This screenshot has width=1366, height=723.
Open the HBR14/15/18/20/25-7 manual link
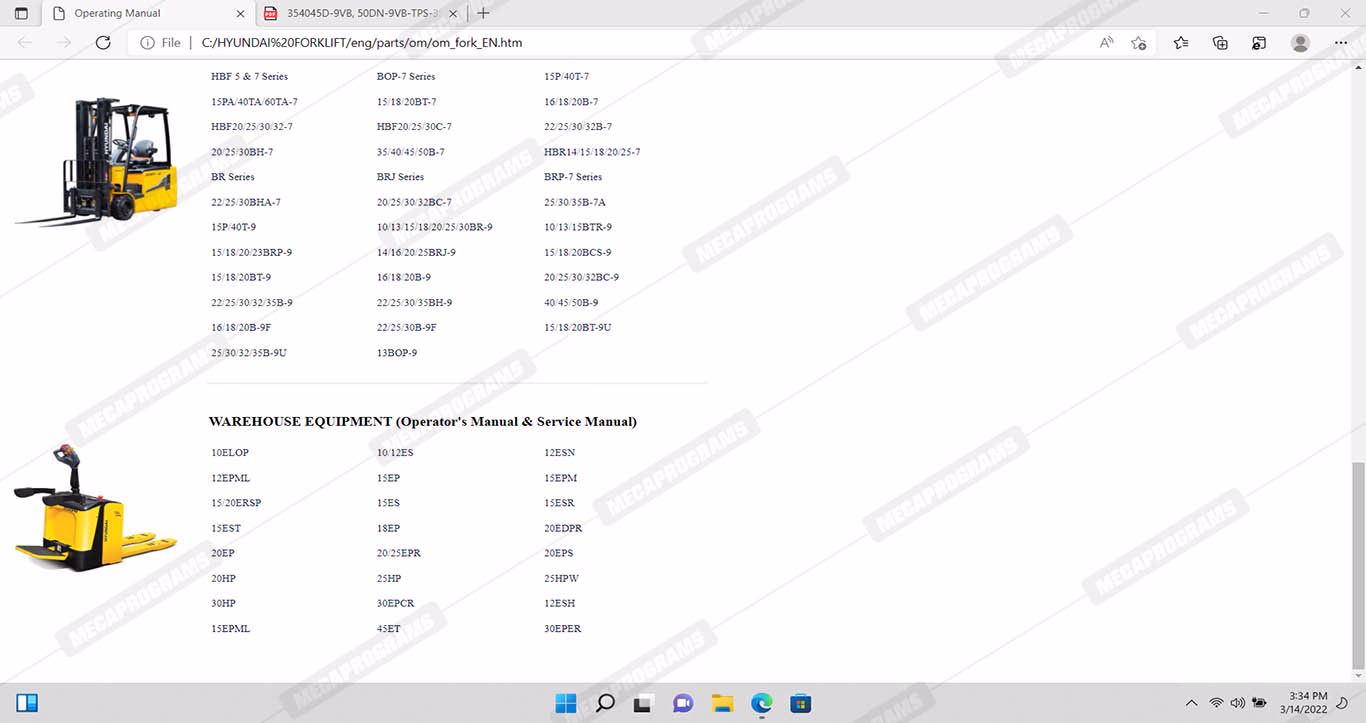(592, 152)
